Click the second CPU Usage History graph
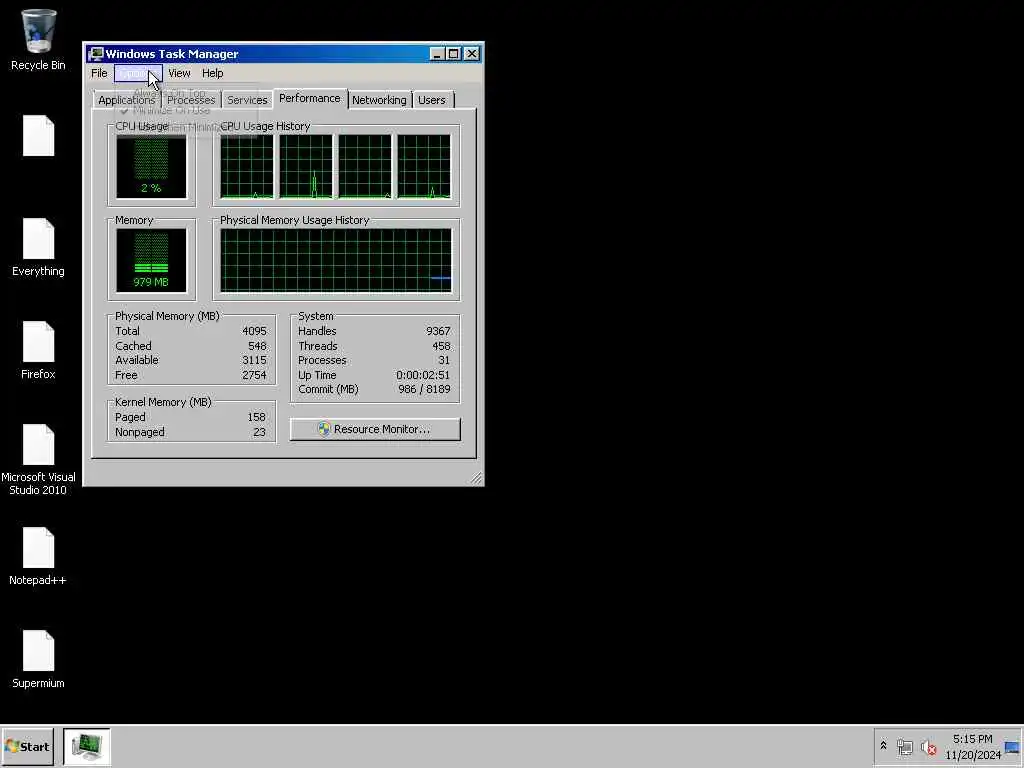The width and height of the screenshot is (1024, 768). [x=306, y=167]
